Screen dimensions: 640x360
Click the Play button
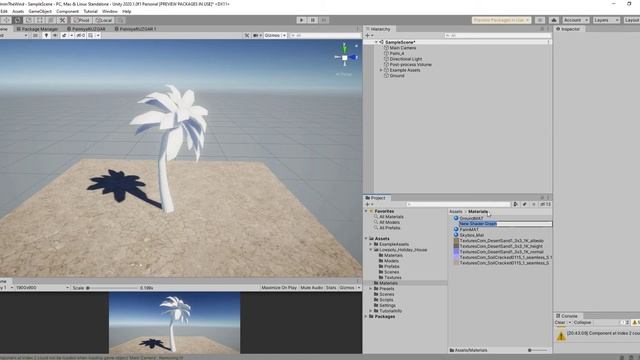[302, 20]
